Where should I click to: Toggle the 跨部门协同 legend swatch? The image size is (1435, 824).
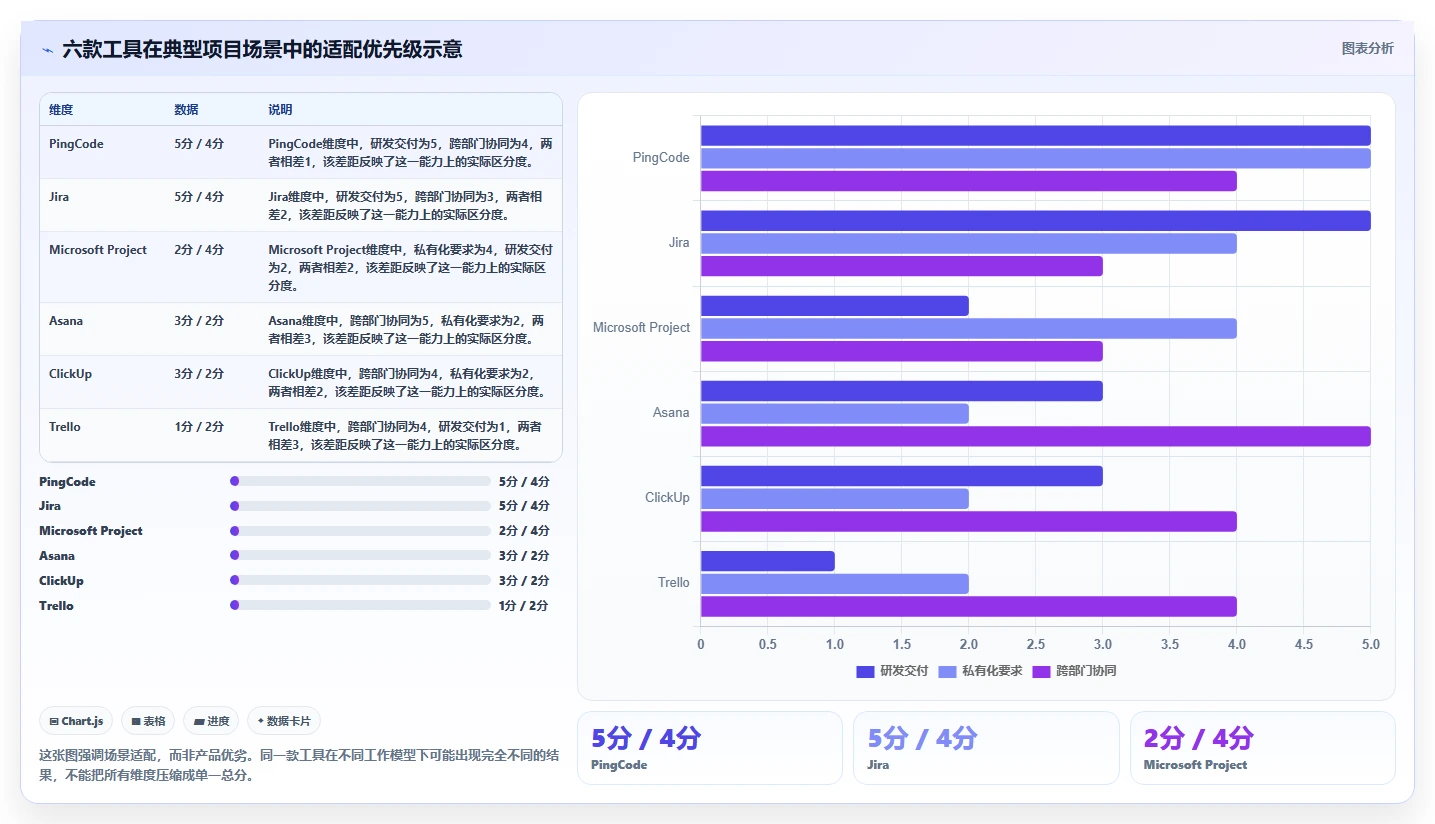point(1041,671)
